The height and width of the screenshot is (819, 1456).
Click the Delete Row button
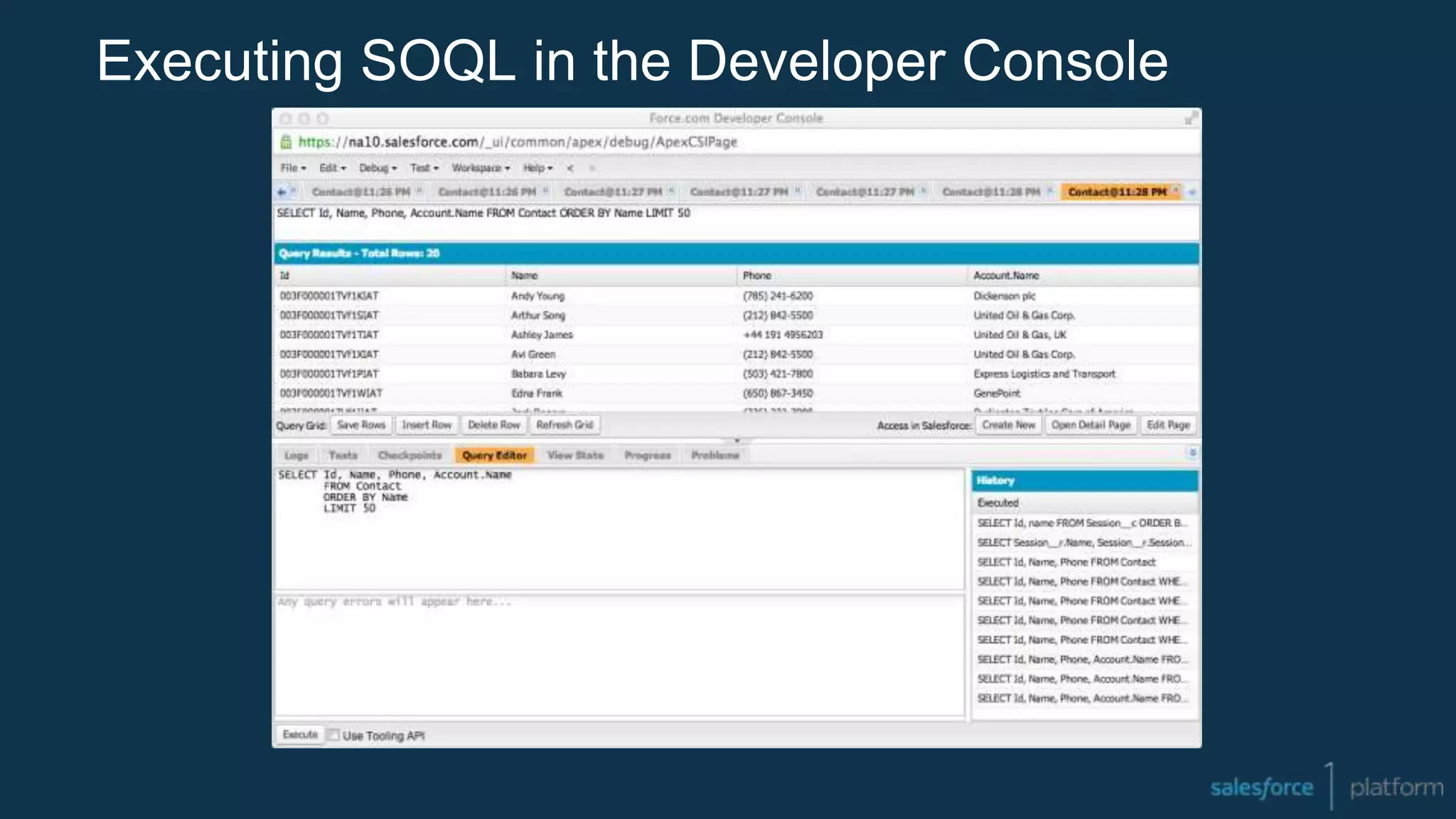coord(494,425)
